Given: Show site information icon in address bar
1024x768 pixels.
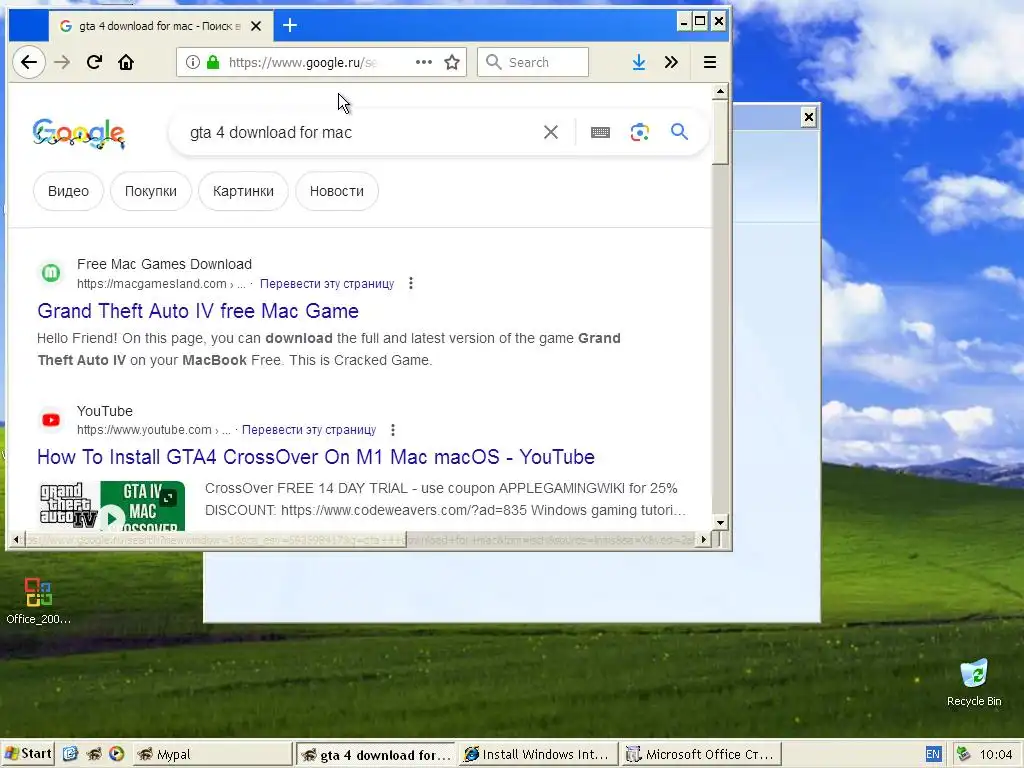Looking at the screenshot, I should pyautogui.click(x=192, y=62).
